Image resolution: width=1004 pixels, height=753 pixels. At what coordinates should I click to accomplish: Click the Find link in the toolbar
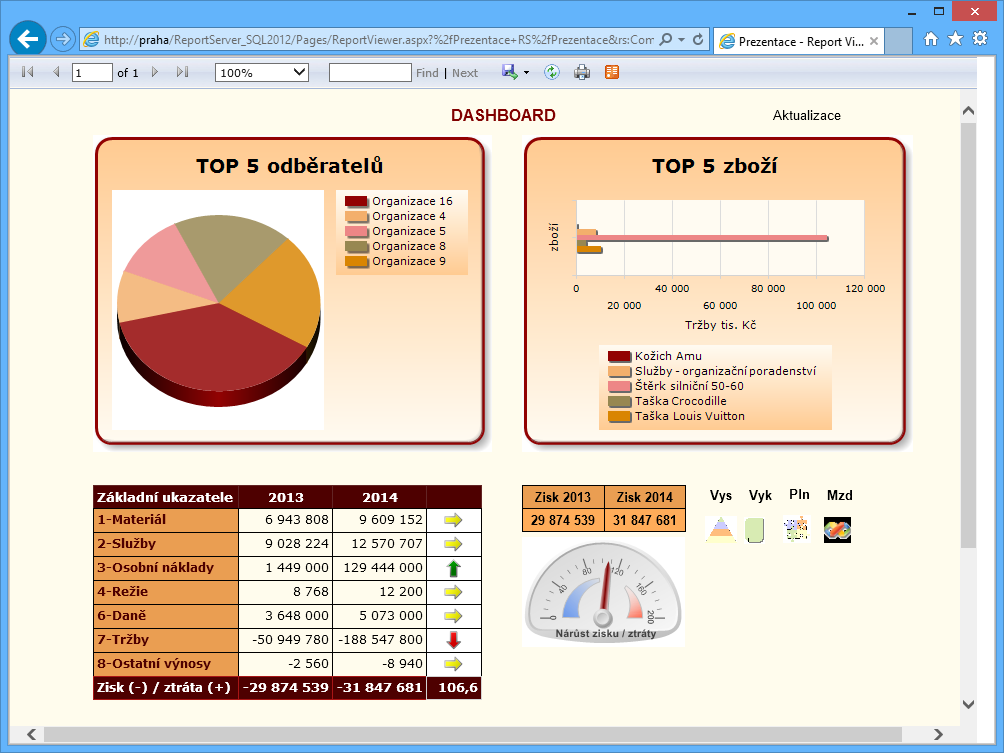point(427,73)
